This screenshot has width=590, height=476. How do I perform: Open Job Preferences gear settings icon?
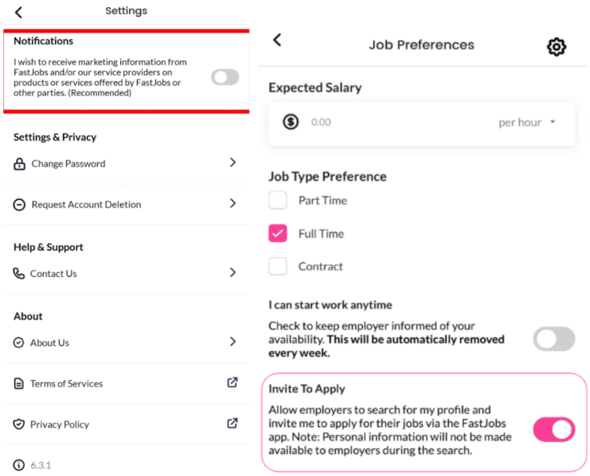tap(556, 47)
